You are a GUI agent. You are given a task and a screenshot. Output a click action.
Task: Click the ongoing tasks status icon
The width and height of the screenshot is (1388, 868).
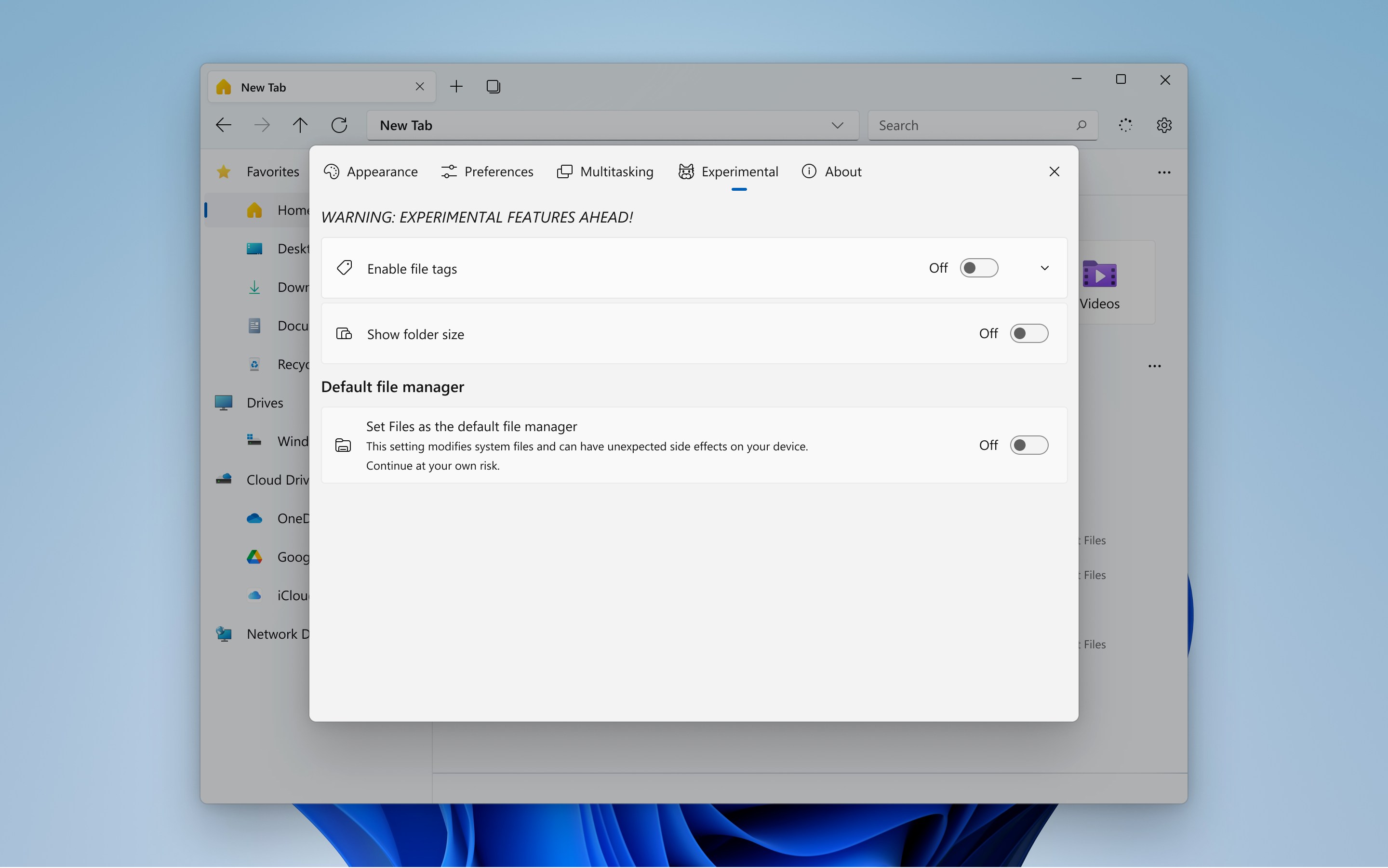tap(1125, 125)
